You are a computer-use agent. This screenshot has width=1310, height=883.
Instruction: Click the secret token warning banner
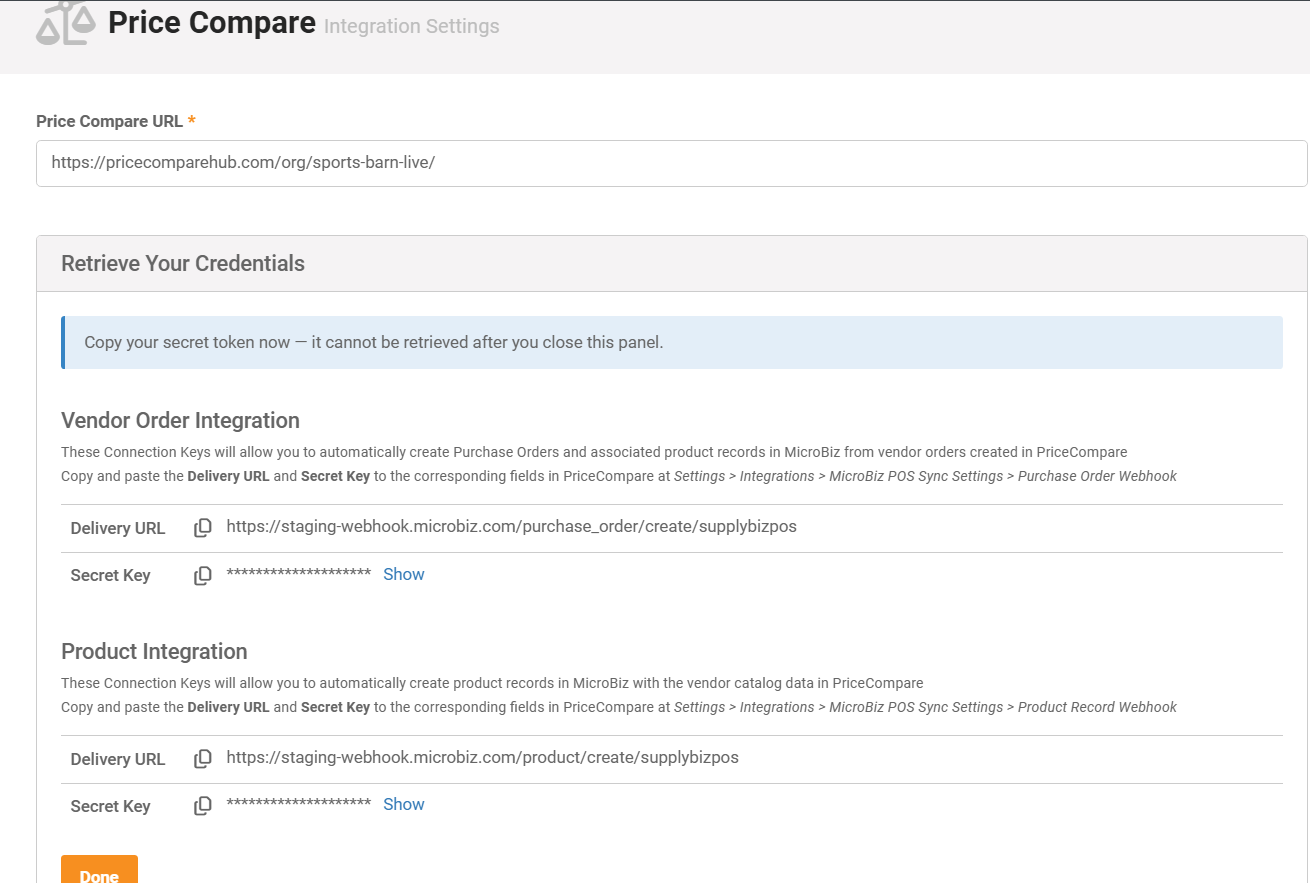tap(671, 342)
